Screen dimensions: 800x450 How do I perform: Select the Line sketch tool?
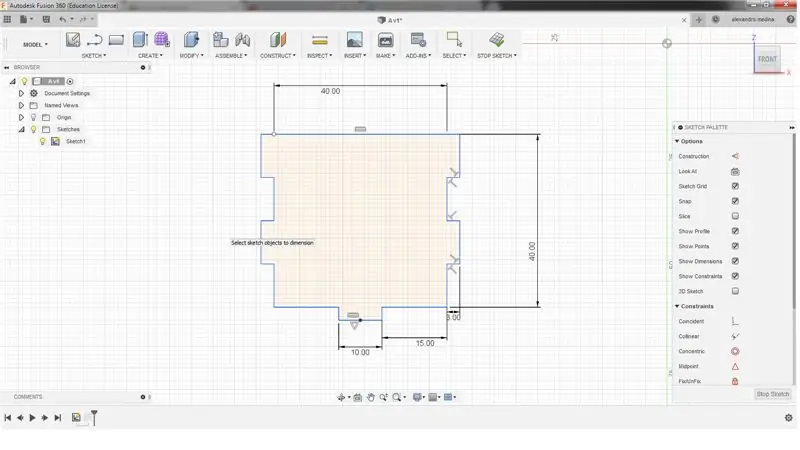94,40
